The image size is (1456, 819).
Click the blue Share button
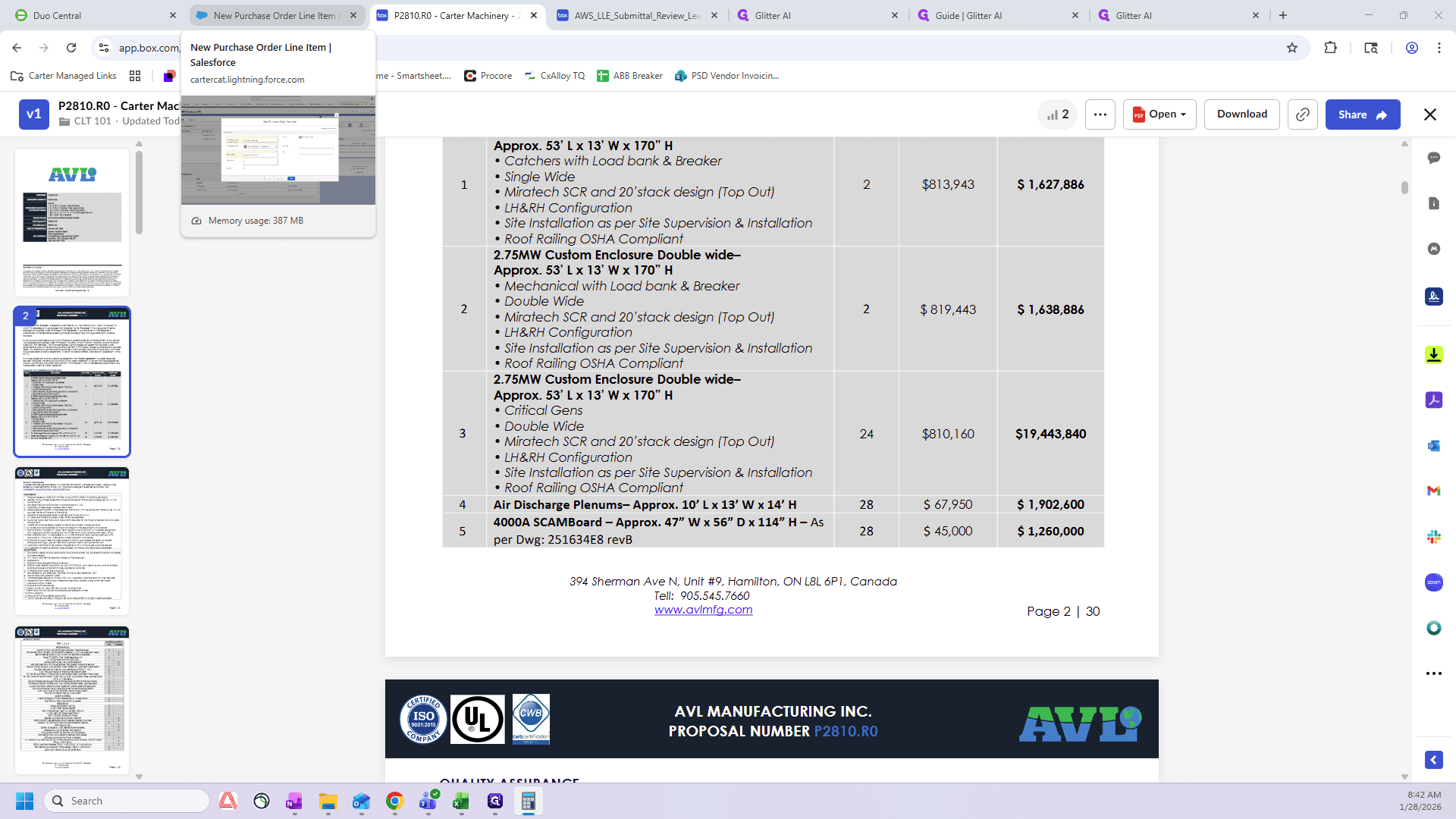[1363, 115]
